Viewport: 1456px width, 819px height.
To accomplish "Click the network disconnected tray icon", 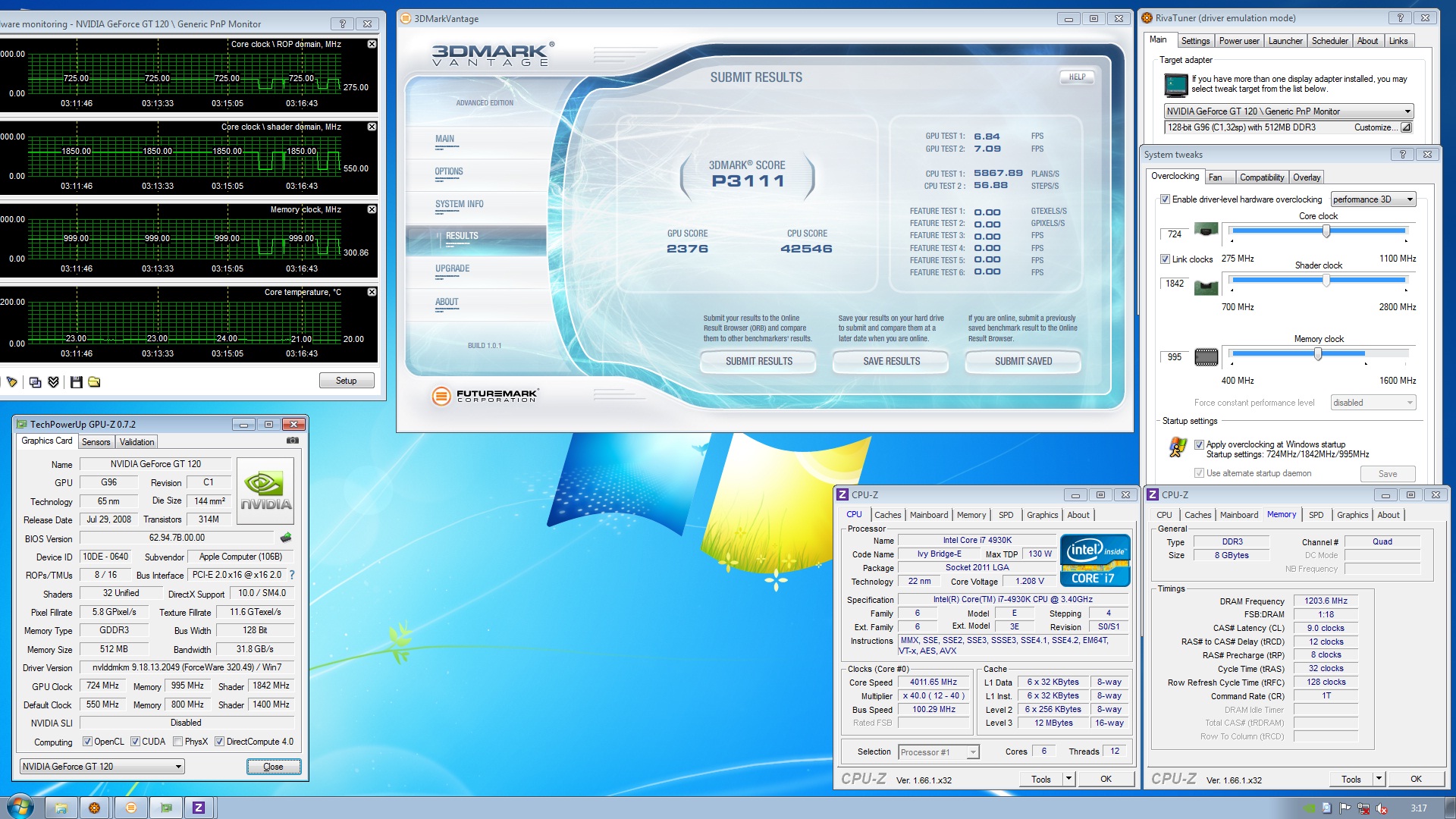I will [x=1363, y=808].
